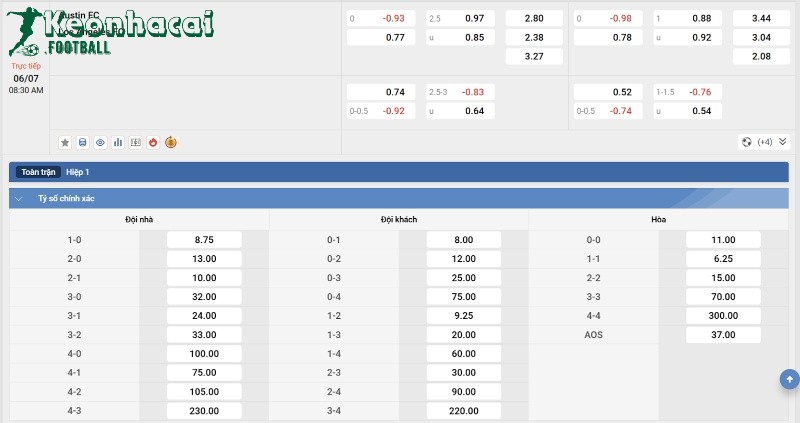Click the red flame hot icon

(152, 142)
